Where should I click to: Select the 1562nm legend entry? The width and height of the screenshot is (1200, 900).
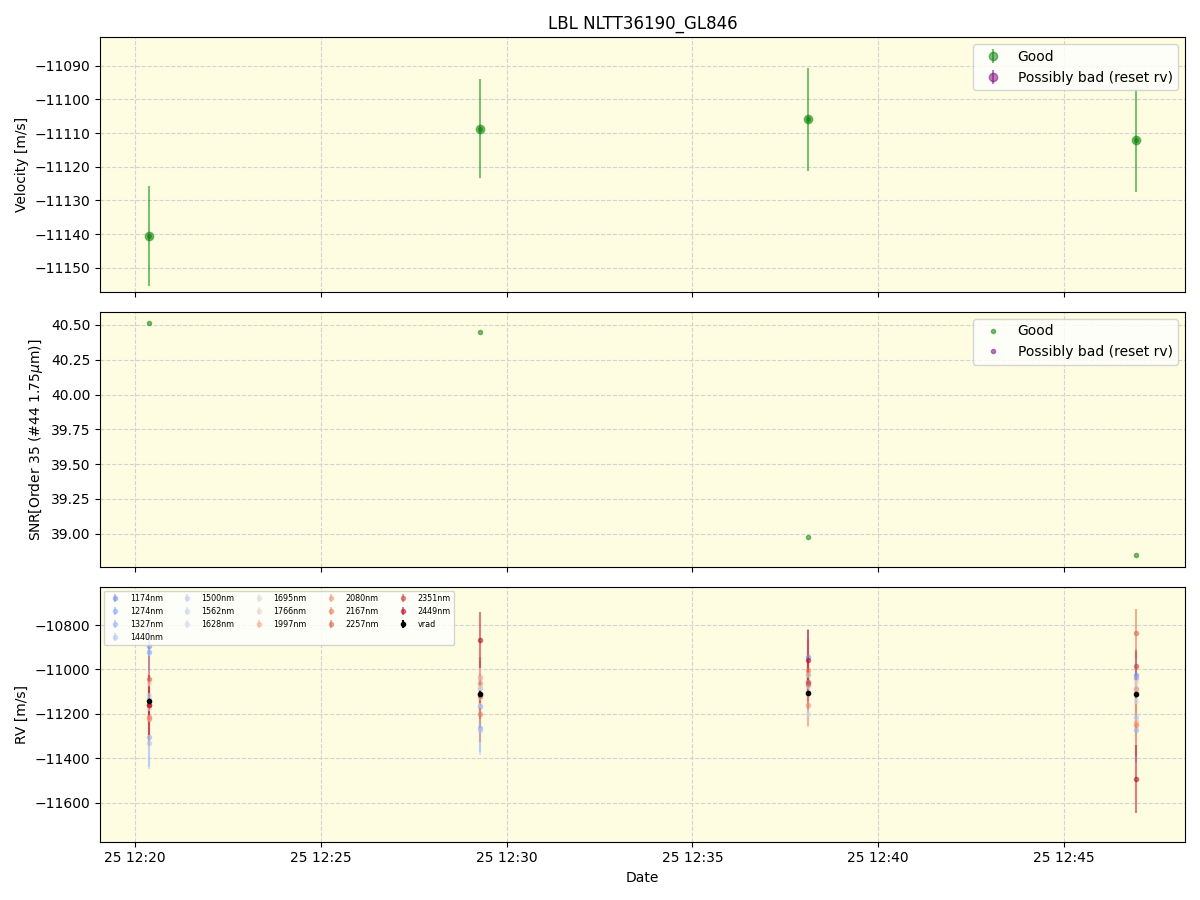coord(208,611)
